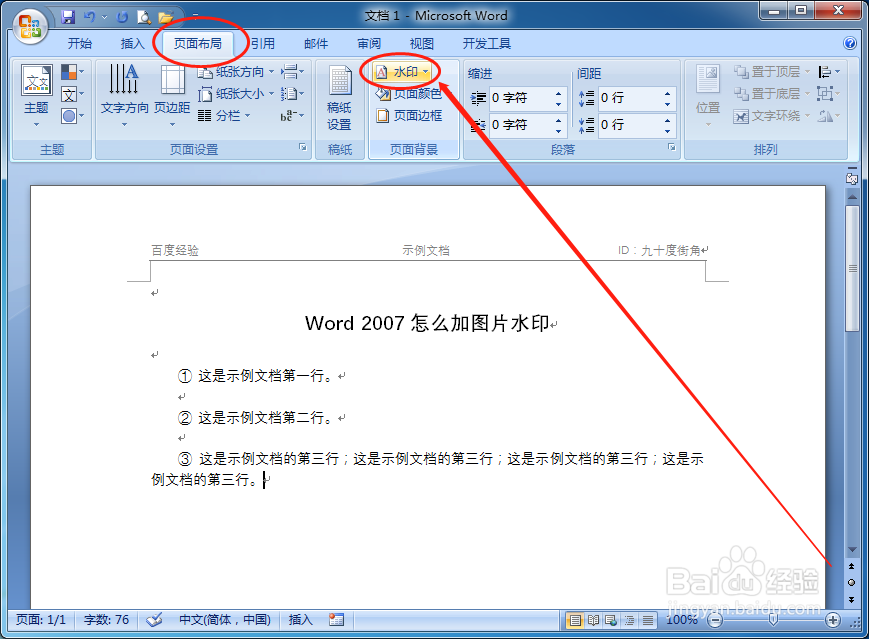Open theme fonts dropdown

[x=73, y=94]
